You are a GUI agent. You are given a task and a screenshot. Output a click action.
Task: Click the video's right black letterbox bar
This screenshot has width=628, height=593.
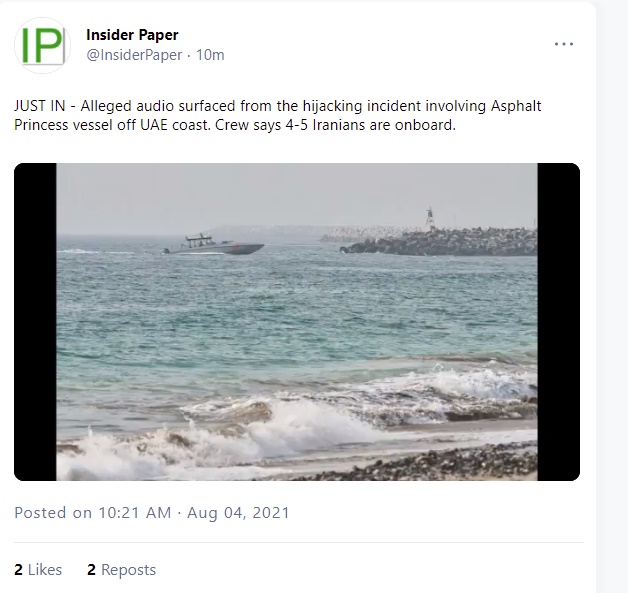coord(559,322)
